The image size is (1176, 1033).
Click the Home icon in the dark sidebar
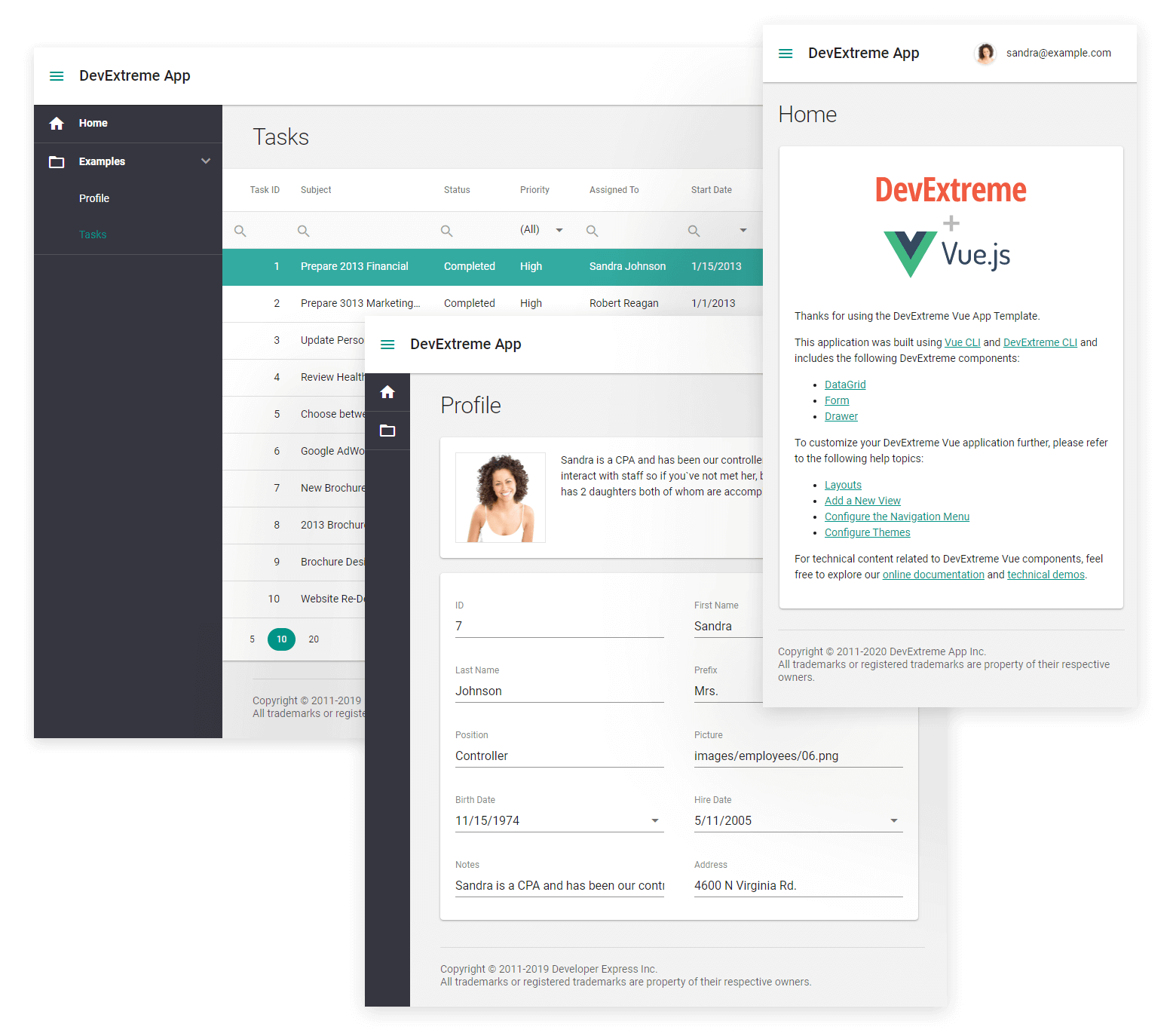click(x=57, y=123)
